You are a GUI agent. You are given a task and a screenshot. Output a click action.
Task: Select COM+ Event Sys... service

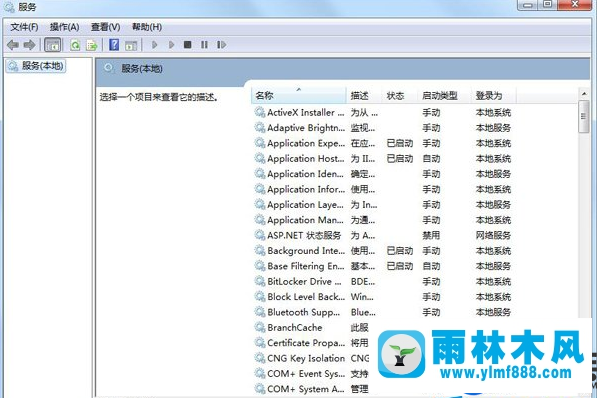(x=311, y=374)
